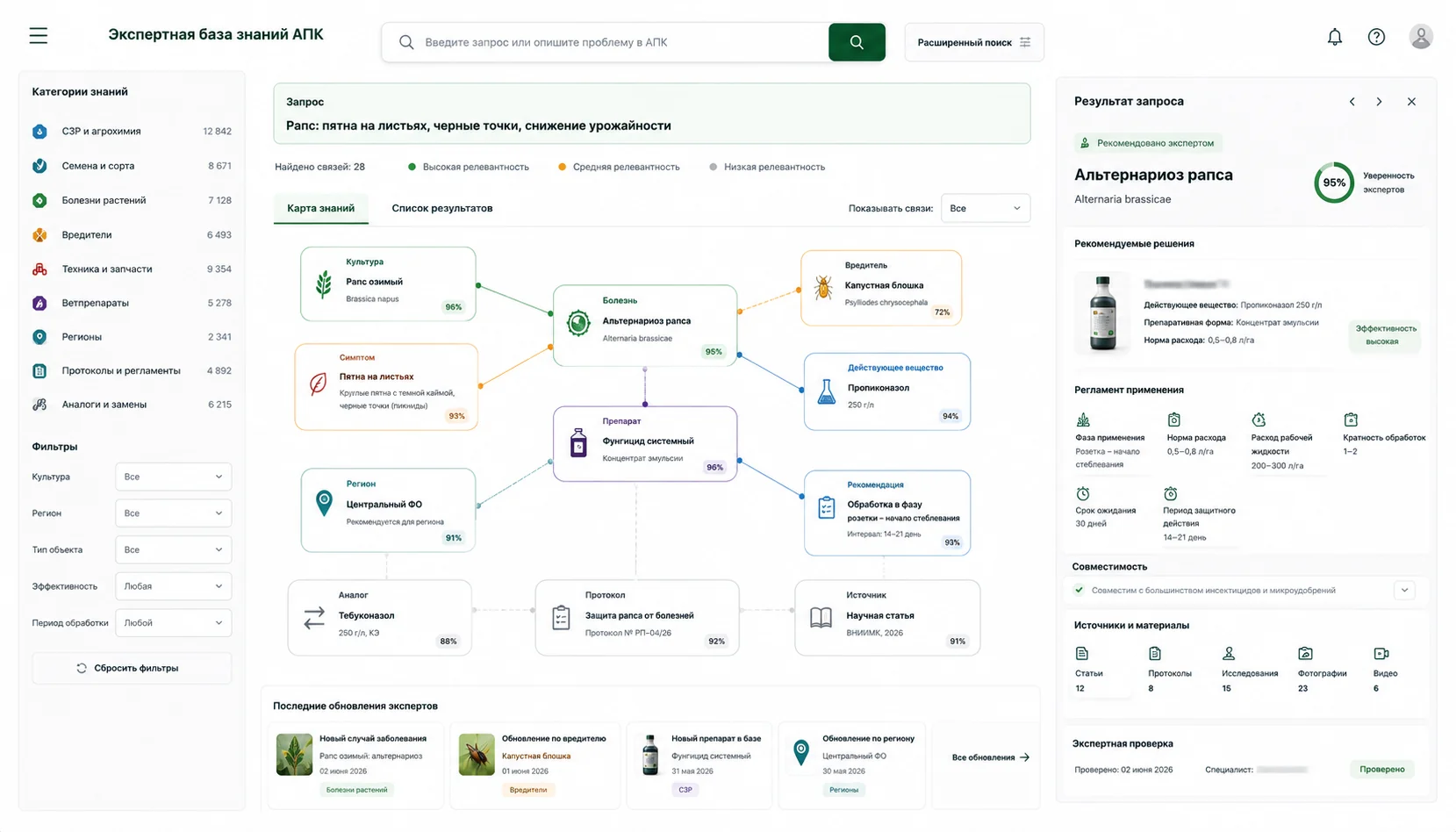Open the help question mark icon
This screenshot has height=832, width=1456.
coord(1376,37)
